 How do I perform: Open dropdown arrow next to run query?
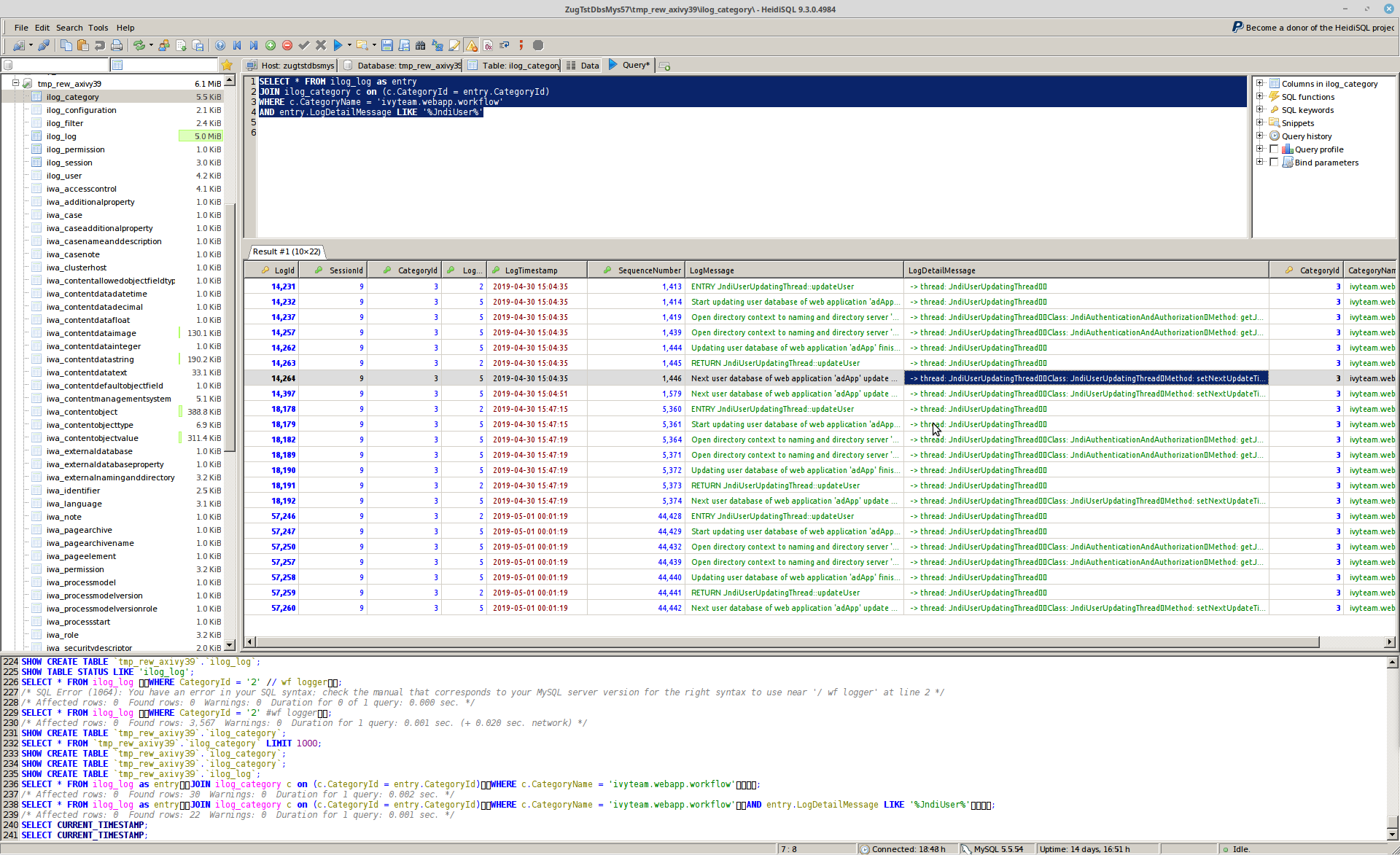pos(349,45)
